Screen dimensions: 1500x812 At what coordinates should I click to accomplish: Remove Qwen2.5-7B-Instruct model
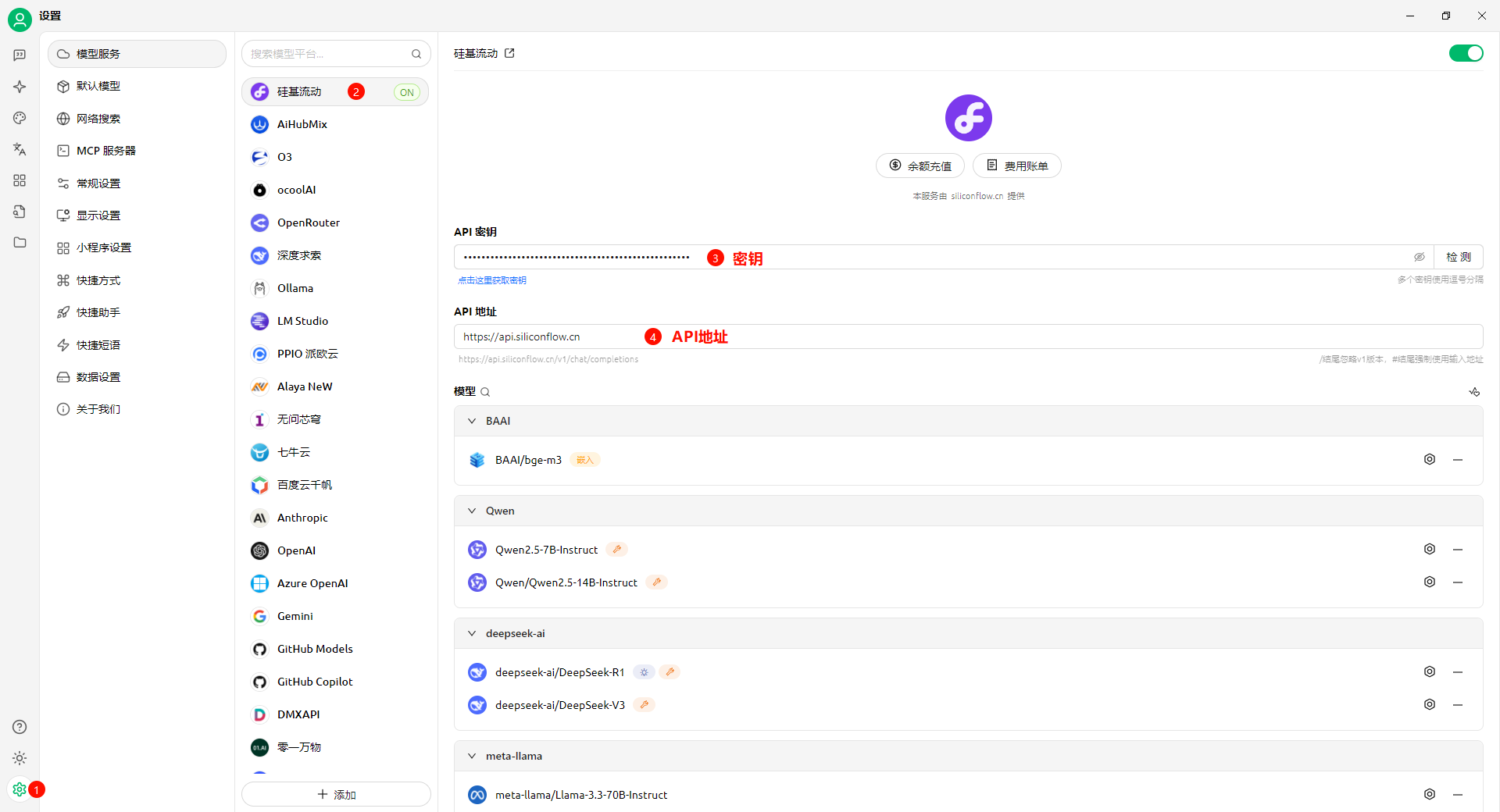(x=1458, y=550)
